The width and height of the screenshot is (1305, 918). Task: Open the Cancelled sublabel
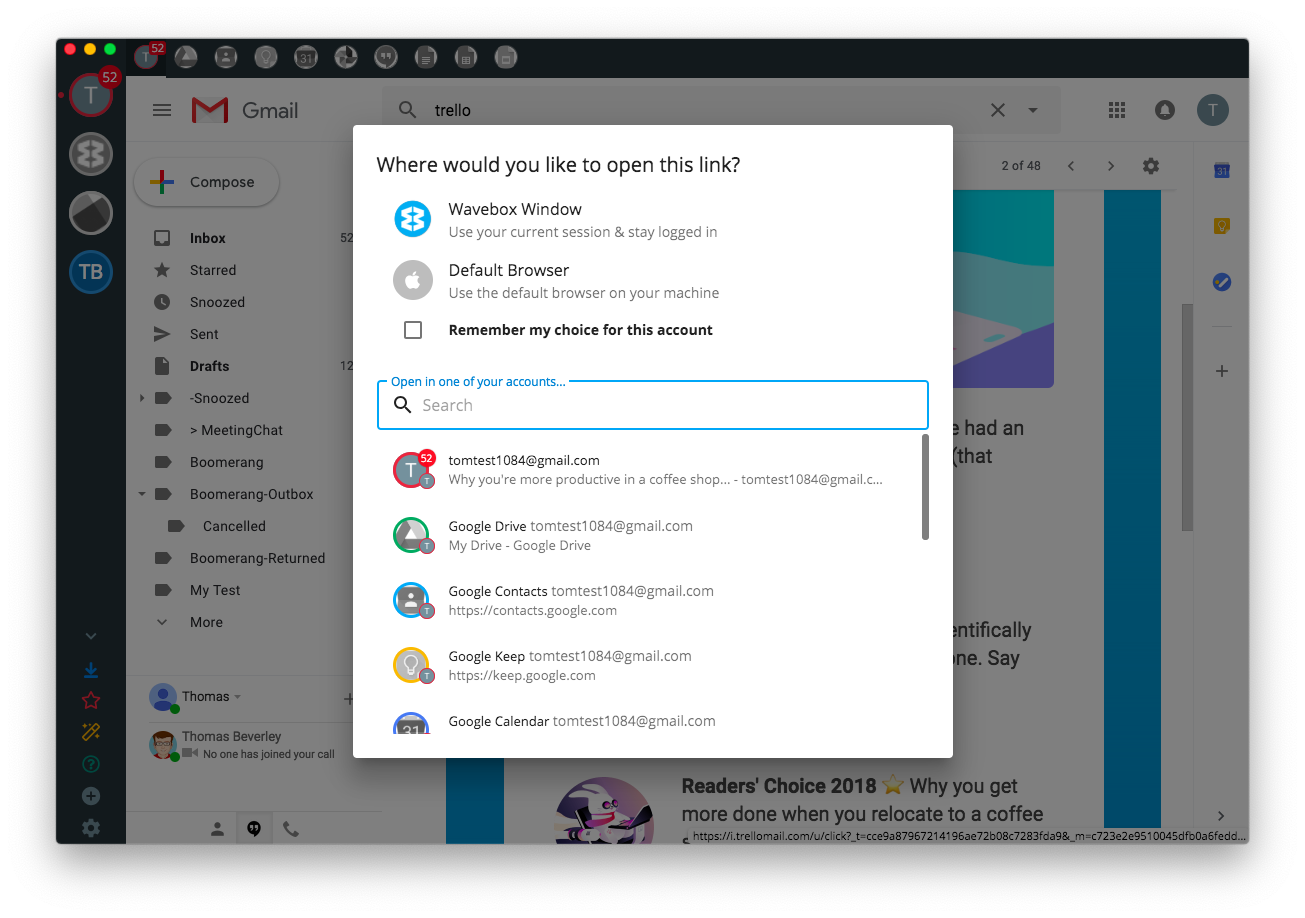tap(234, 526)
